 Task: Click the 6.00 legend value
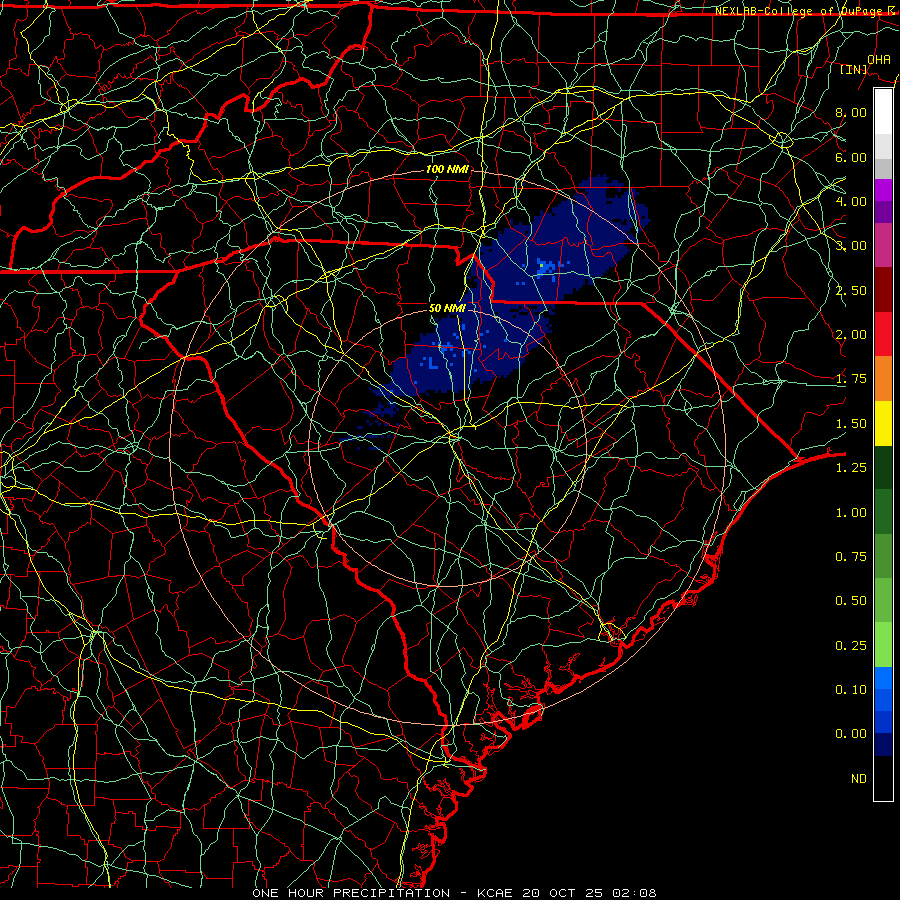click(x=851, y=157)
